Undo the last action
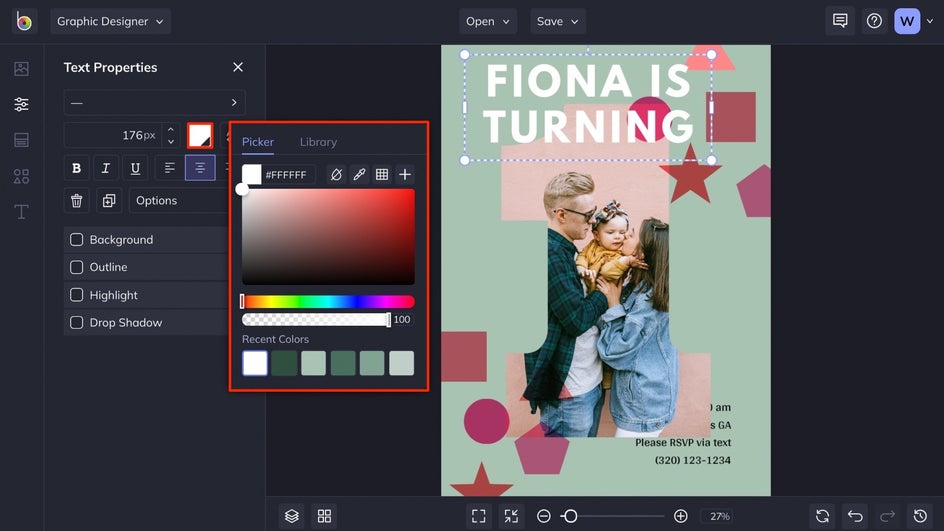Screen dimensions: 944x531 (x=855, y=516)
